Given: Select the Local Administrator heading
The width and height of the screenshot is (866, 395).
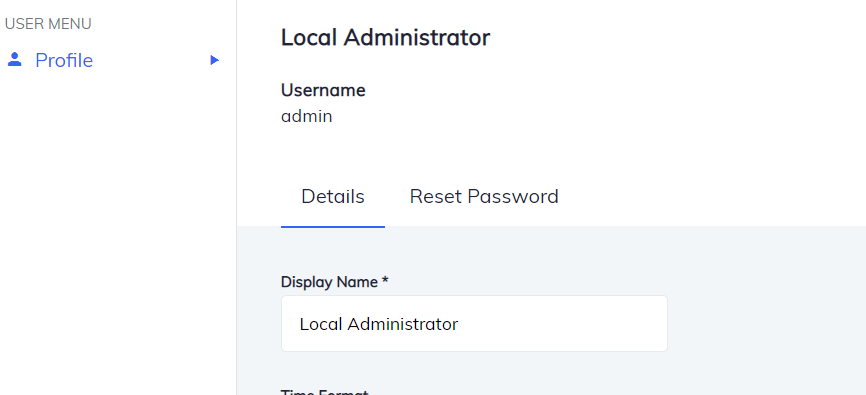Looking at the screenshot, I should 385,38.
